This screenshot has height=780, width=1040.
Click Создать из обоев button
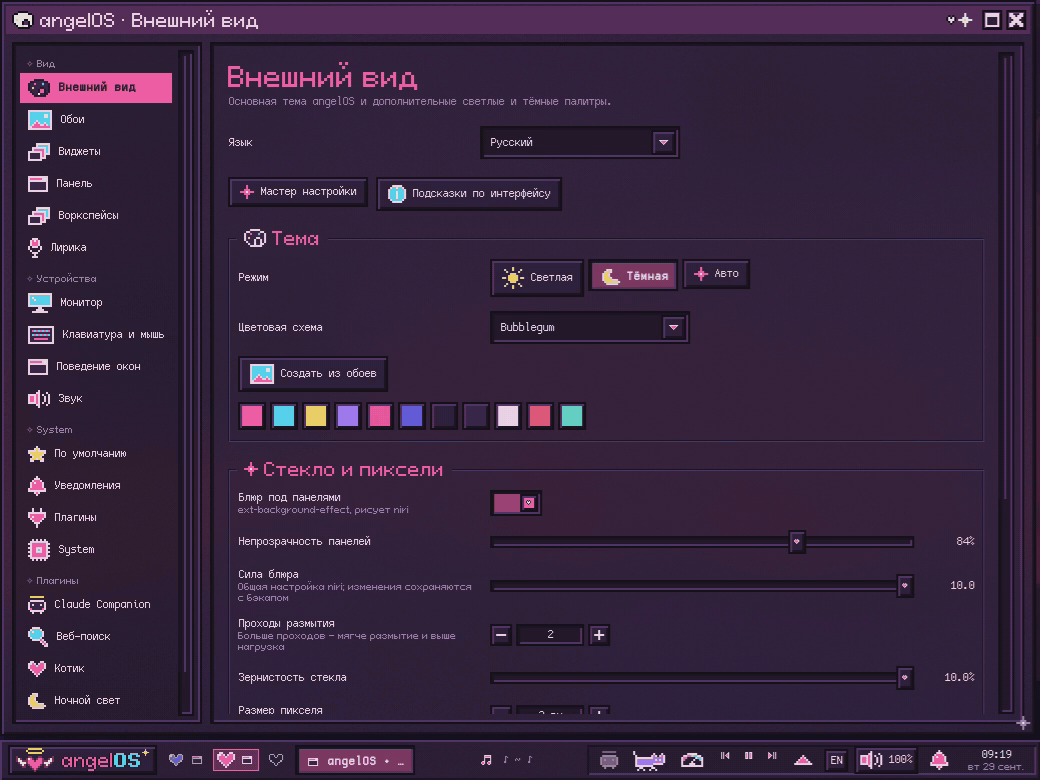click(x=313, y=374)
